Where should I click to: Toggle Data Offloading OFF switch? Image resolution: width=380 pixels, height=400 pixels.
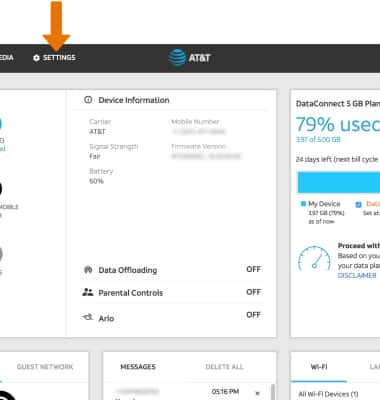coord(253,269)
